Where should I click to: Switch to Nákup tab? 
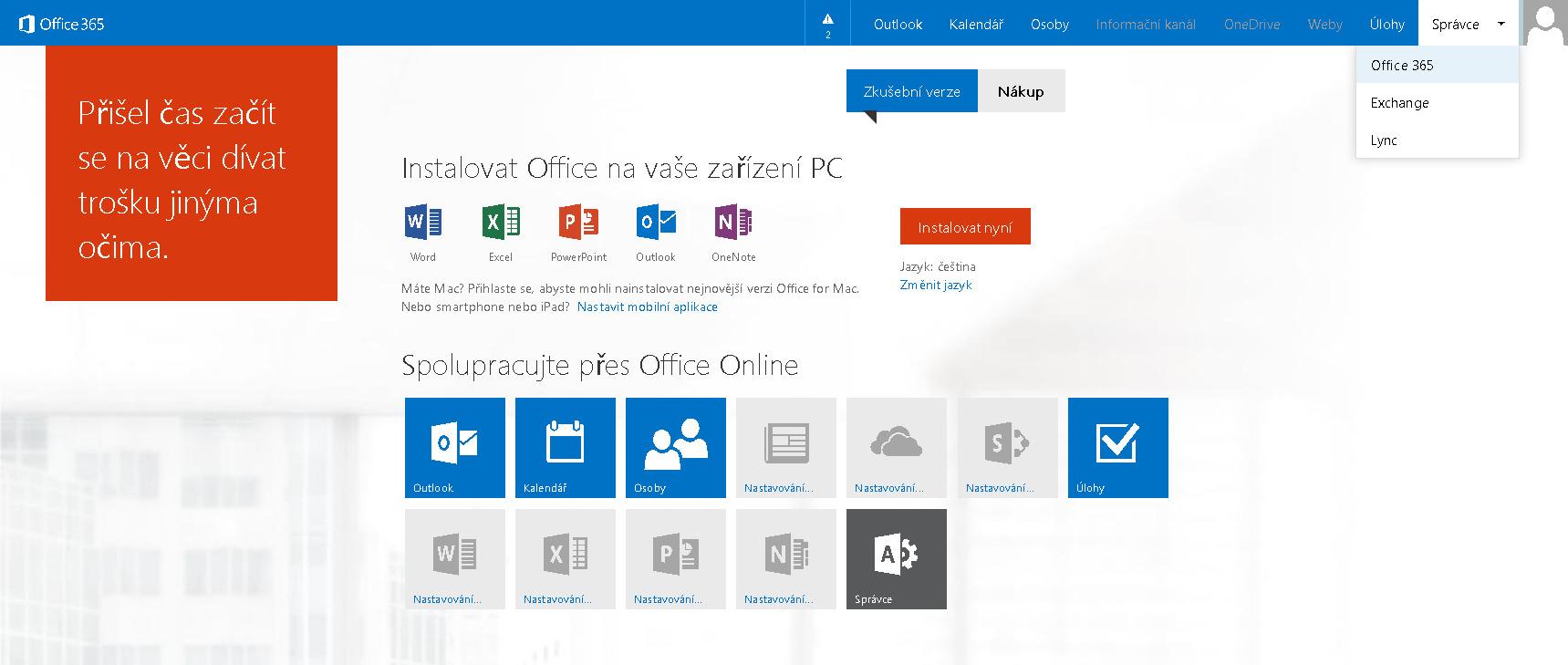1021,91
